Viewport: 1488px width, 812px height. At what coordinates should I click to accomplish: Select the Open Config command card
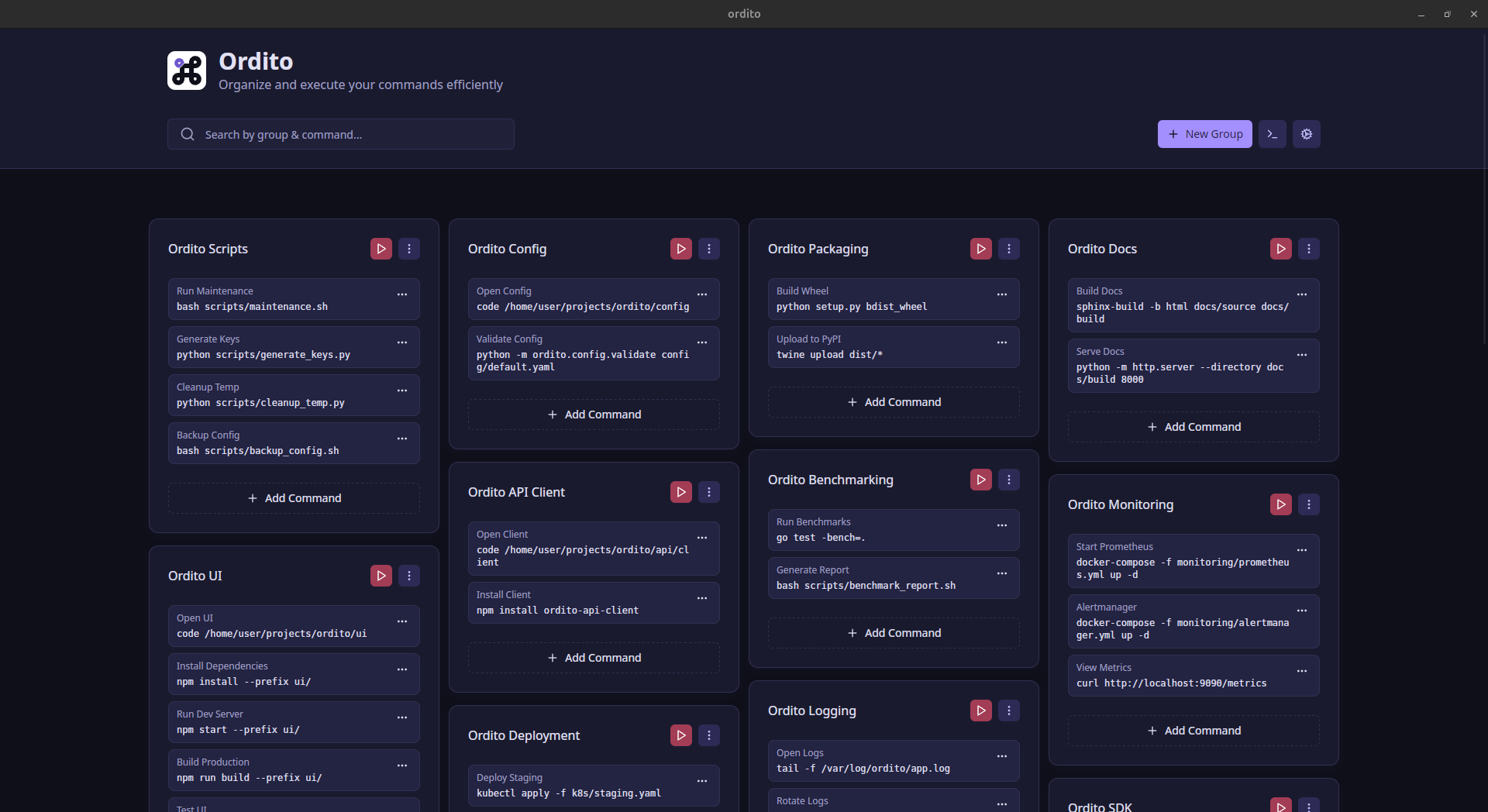[594, 299]
